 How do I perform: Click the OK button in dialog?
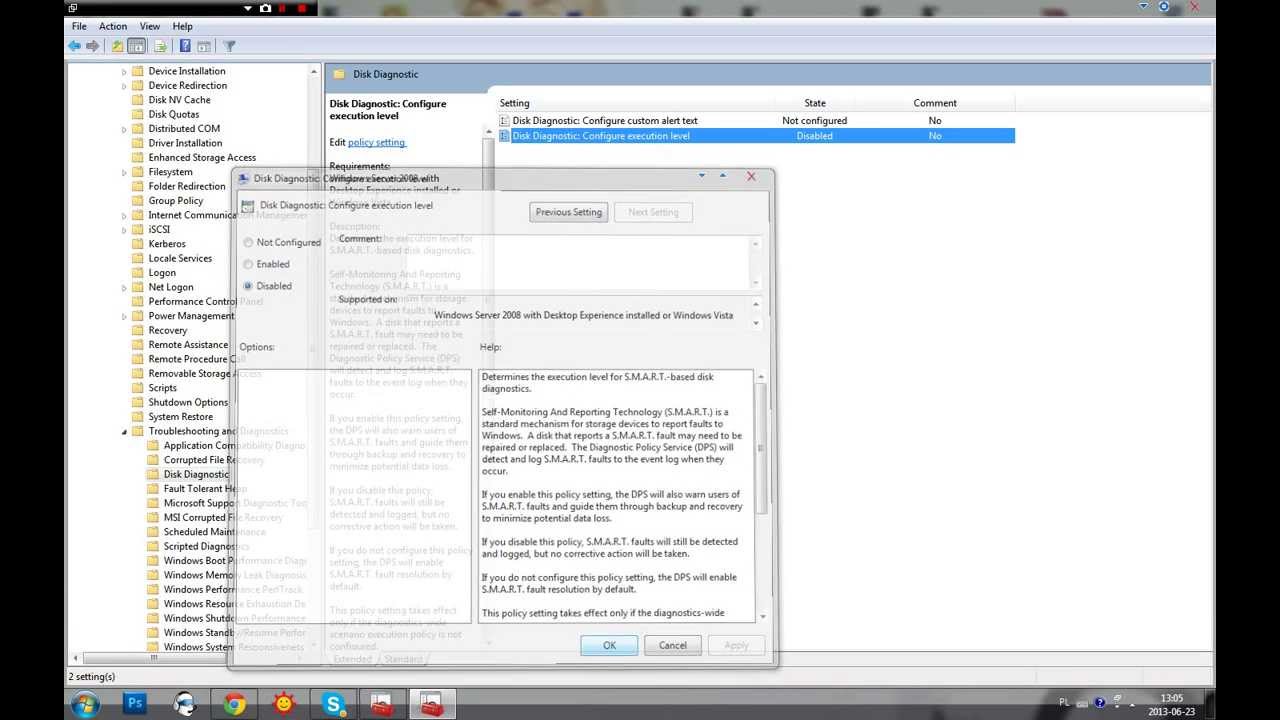609,645
